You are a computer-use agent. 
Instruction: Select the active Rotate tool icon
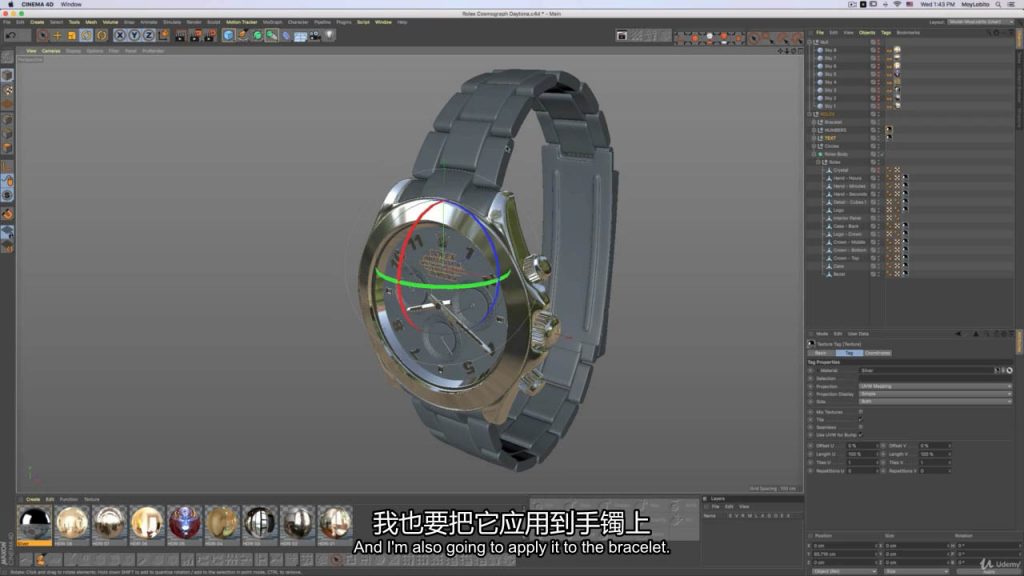click(86, 36)
